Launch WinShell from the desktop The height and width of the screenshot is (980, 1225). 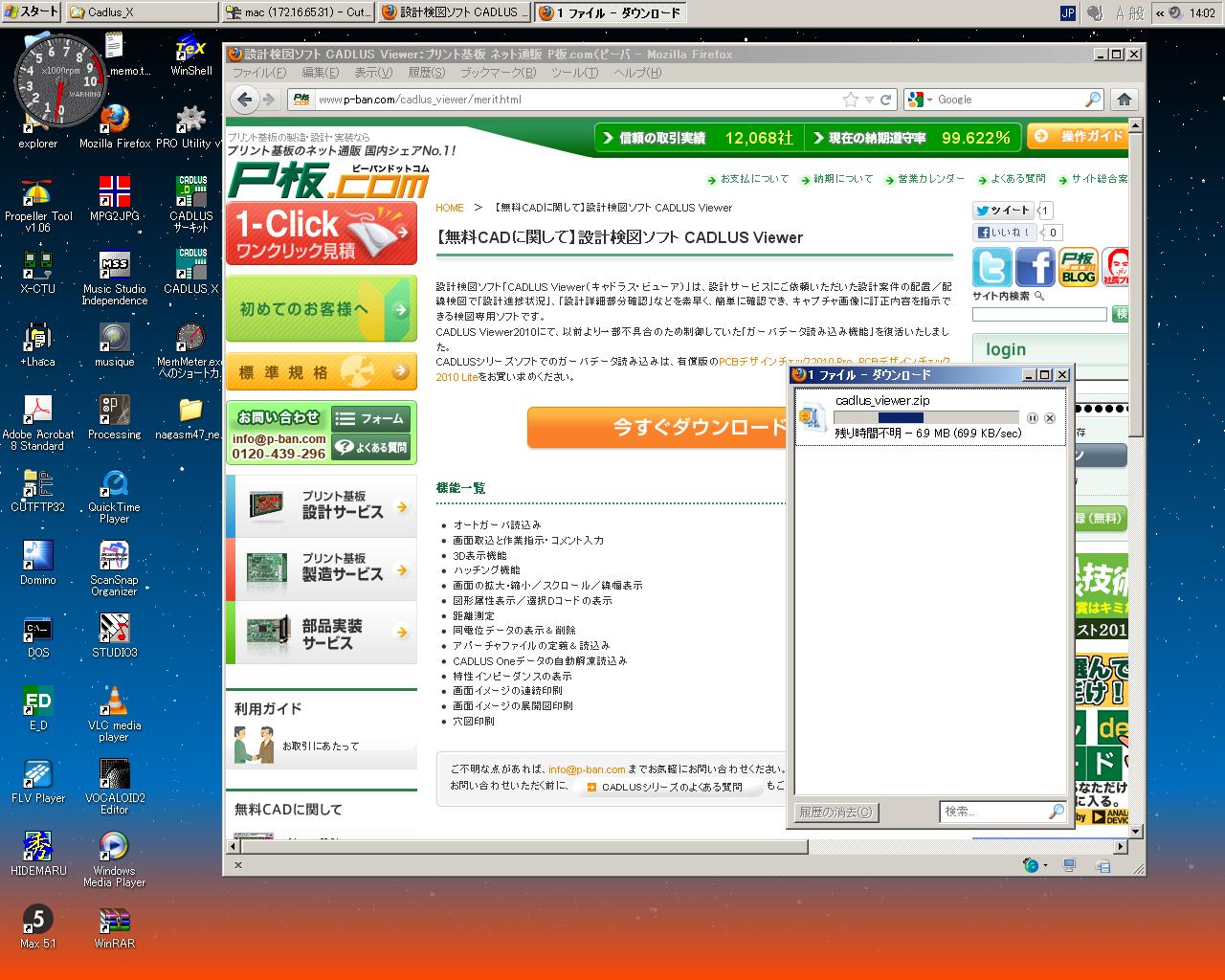pyautogui.click(x=191, y=56)
